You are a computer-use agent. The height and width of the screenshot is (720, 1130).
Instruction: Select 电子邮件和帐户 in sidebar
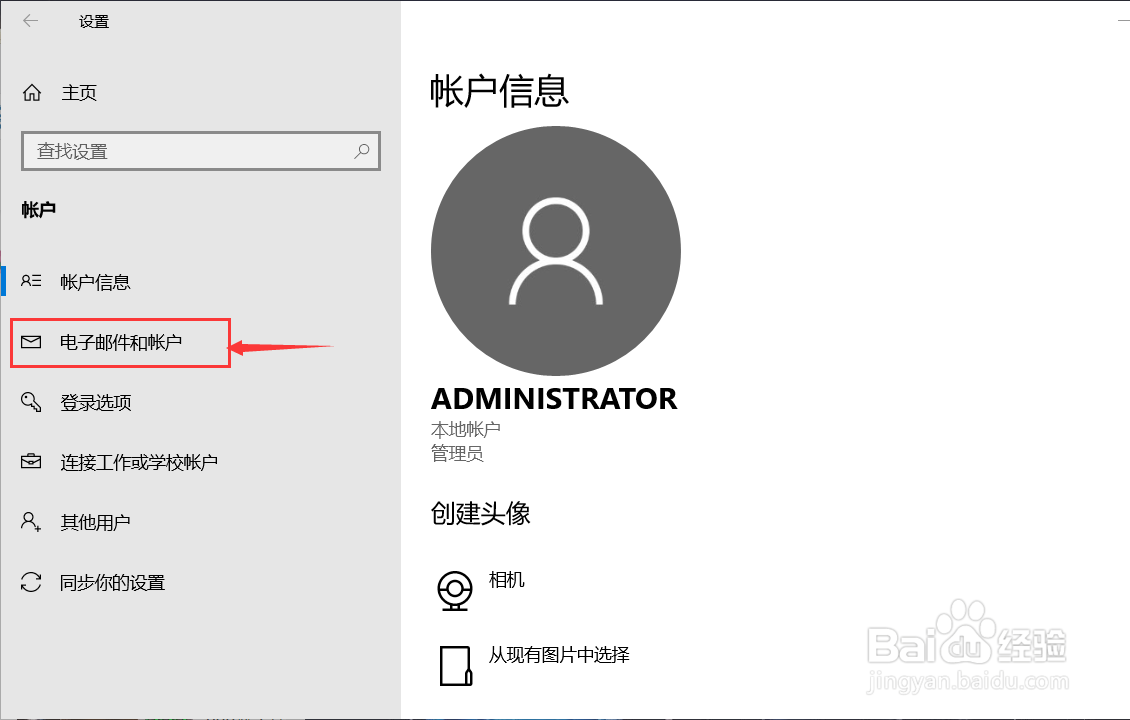pos(121,343)
